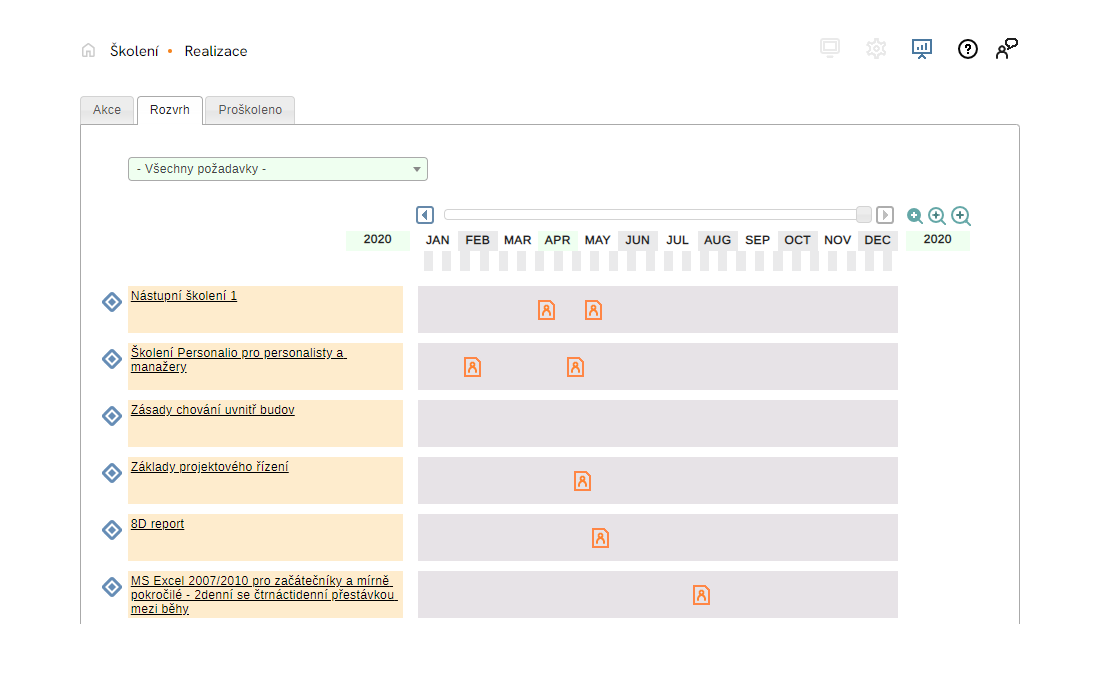Open the MS Excel training event marker
This screenshot has height=700, width=1100.
tap(701, 595)
